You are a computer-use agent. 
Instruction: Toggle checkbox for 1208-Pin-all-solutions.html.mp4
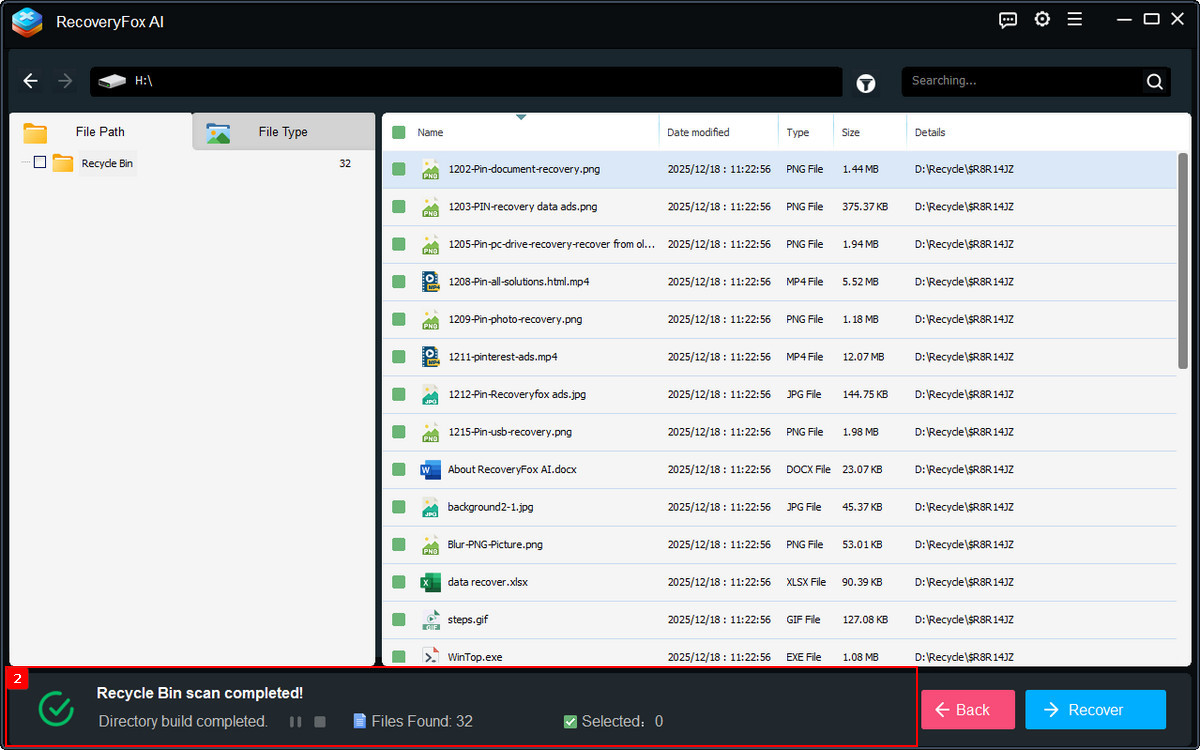pos(399,282)
